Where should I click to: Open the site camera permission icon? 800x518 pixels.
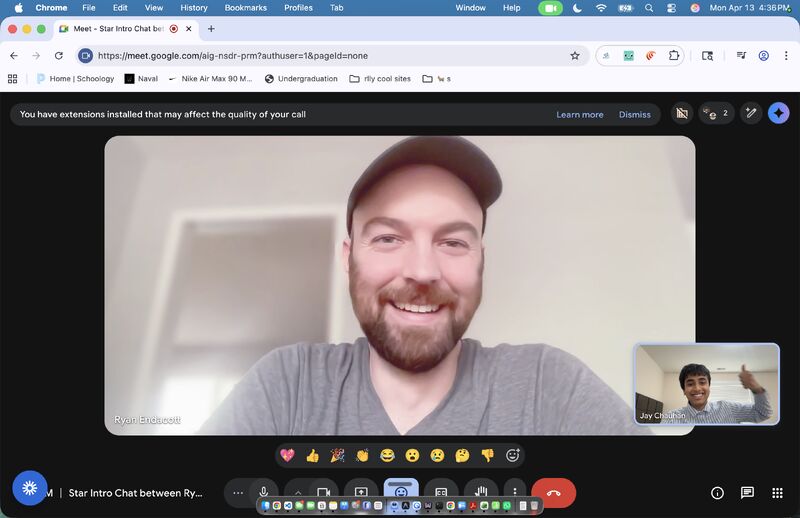[85, 56]
